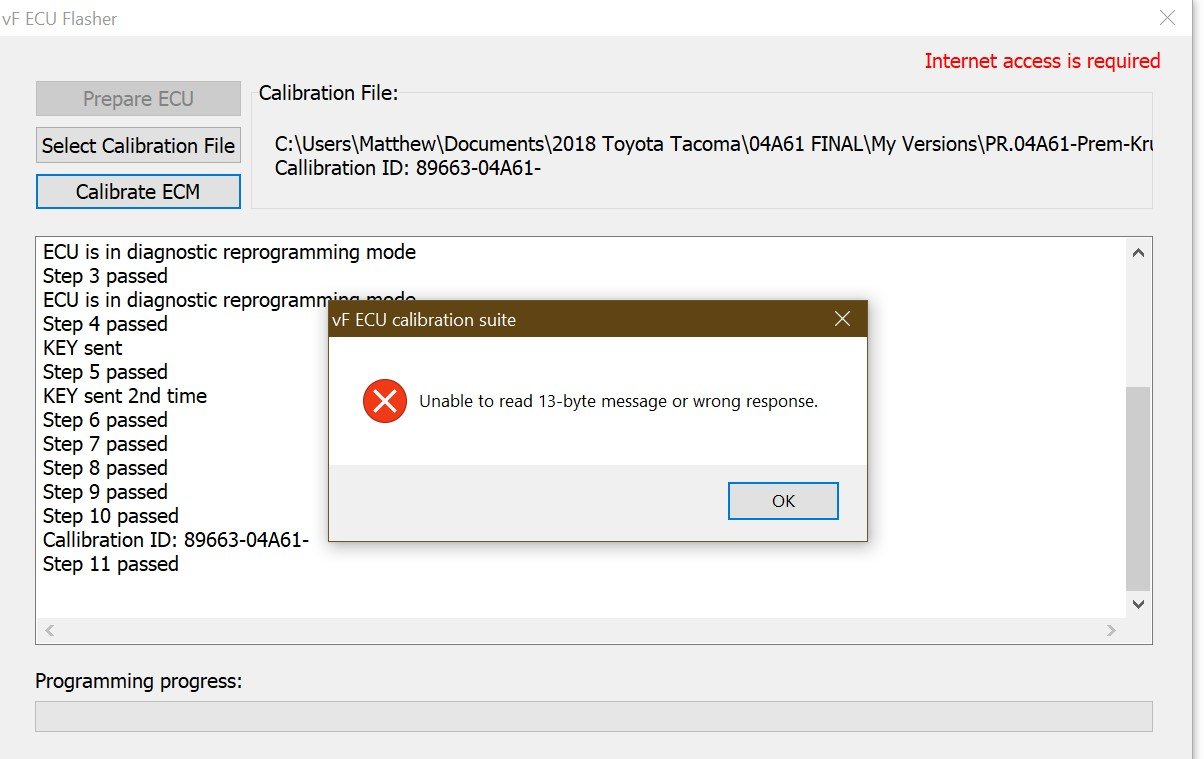
Task: Click 'Callibration ID: 89663-04A61-' under file path
Action: point(408,168)
